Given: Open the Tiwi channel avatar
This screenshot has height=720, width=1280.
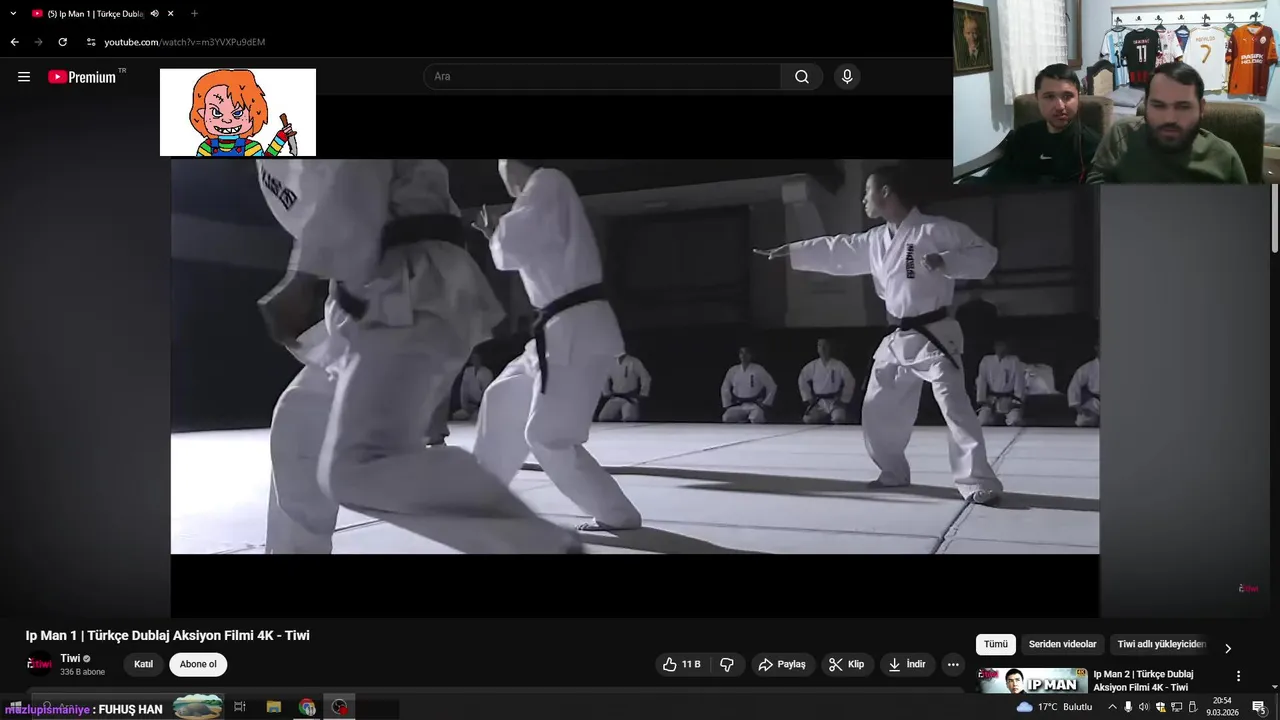Looking at the screenshot, I should 40,664.
